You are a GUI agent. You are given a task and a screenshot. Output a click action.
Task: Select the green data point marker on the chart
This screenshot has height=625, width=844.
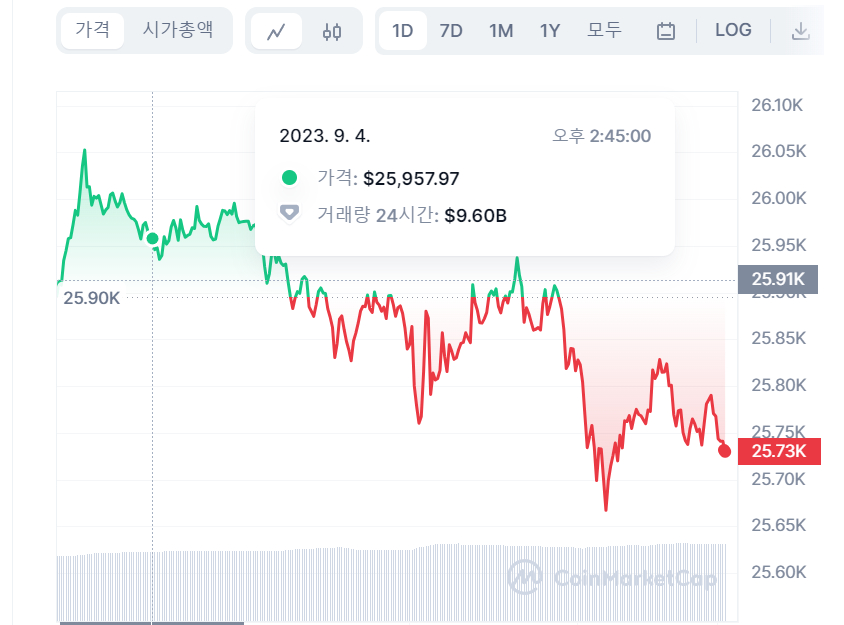[151, 238]
